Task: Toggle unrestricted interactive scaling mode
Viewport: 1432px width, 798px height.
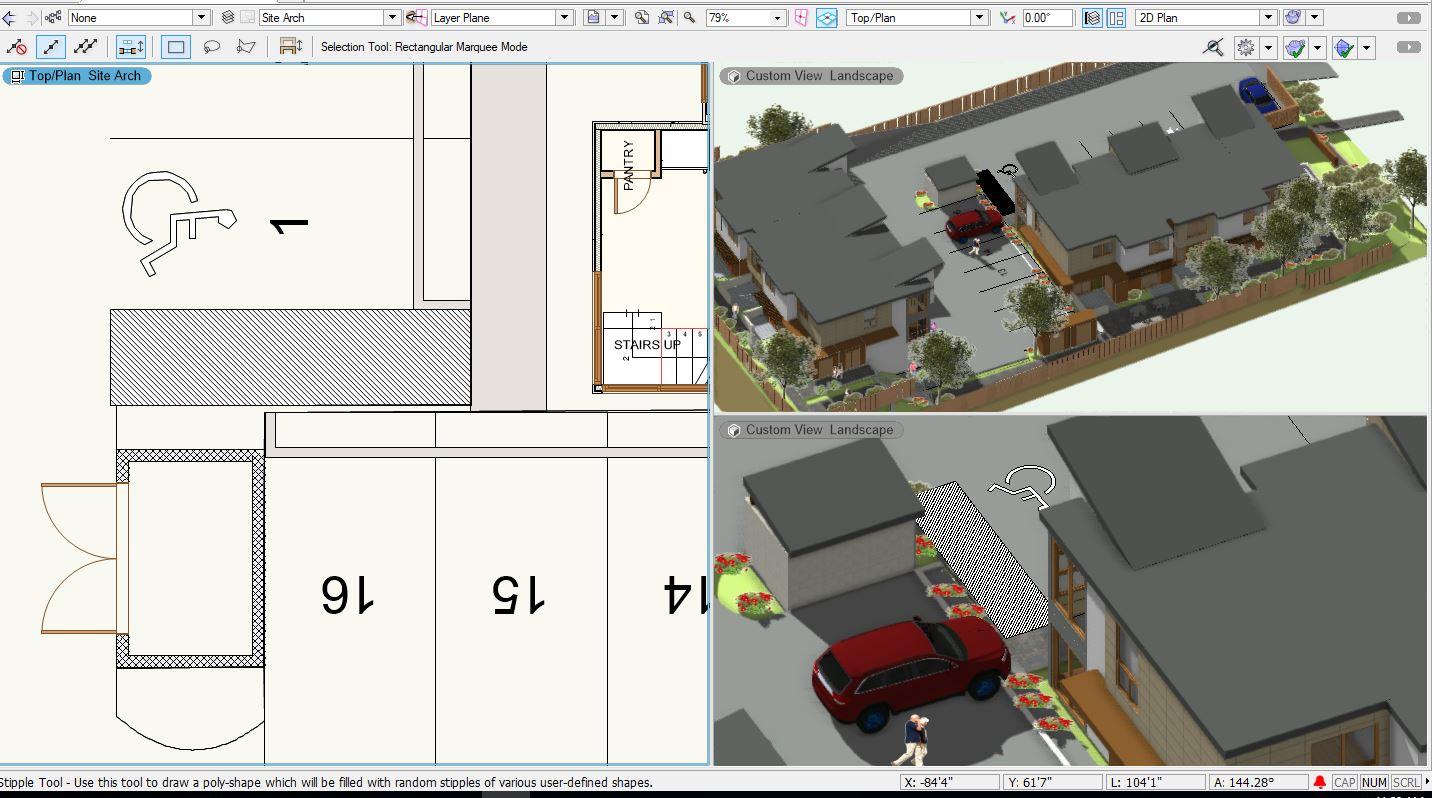Action: click(x=86, y=47)
